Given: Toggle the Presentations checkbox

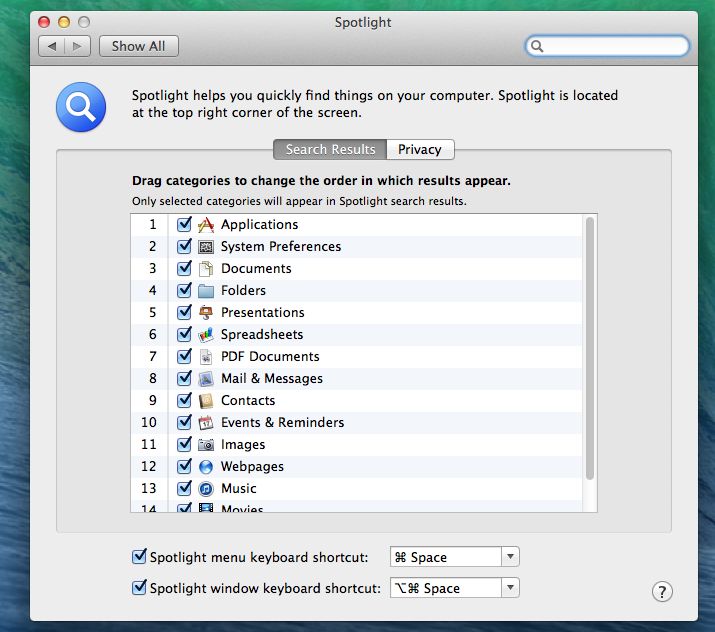Looking at the screenshot, I should pyautogui.click(x=184, y=312).
